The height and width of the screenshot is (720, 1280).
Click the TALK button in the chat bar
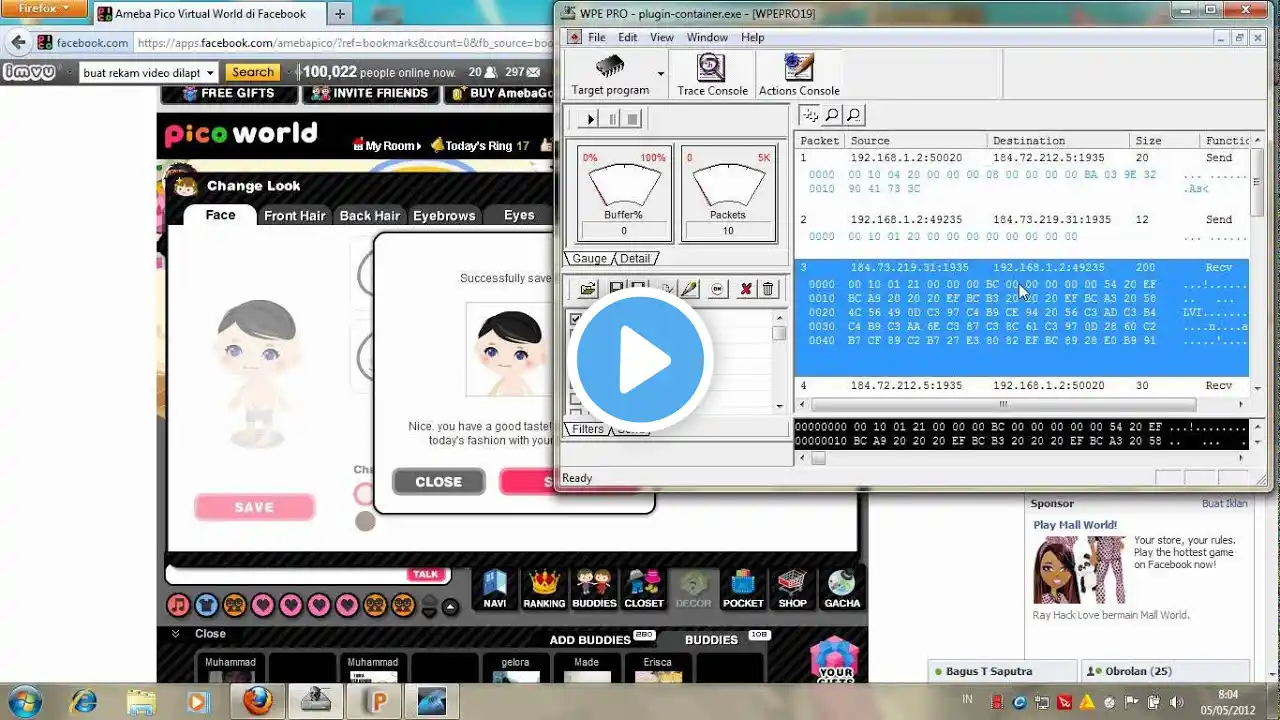pos(426,574)
